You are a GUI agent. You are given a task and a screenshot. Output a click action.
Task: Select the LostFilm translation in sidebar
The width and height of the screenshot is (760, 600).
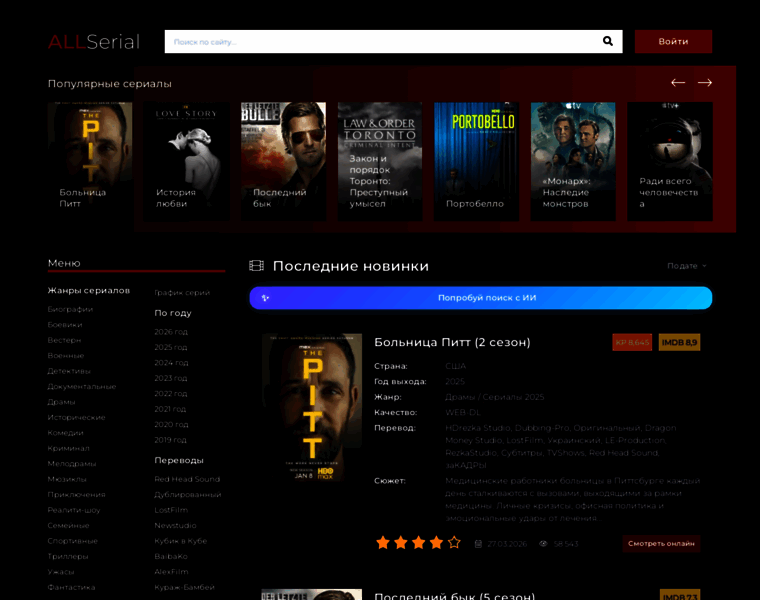(171, 510)
